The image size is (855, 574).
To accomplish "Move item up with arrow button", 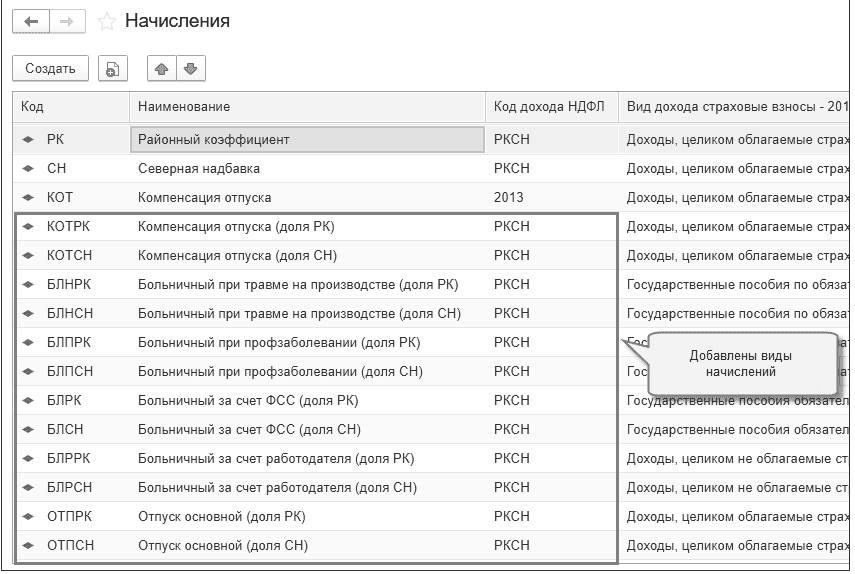I will (x=160, y=69).
